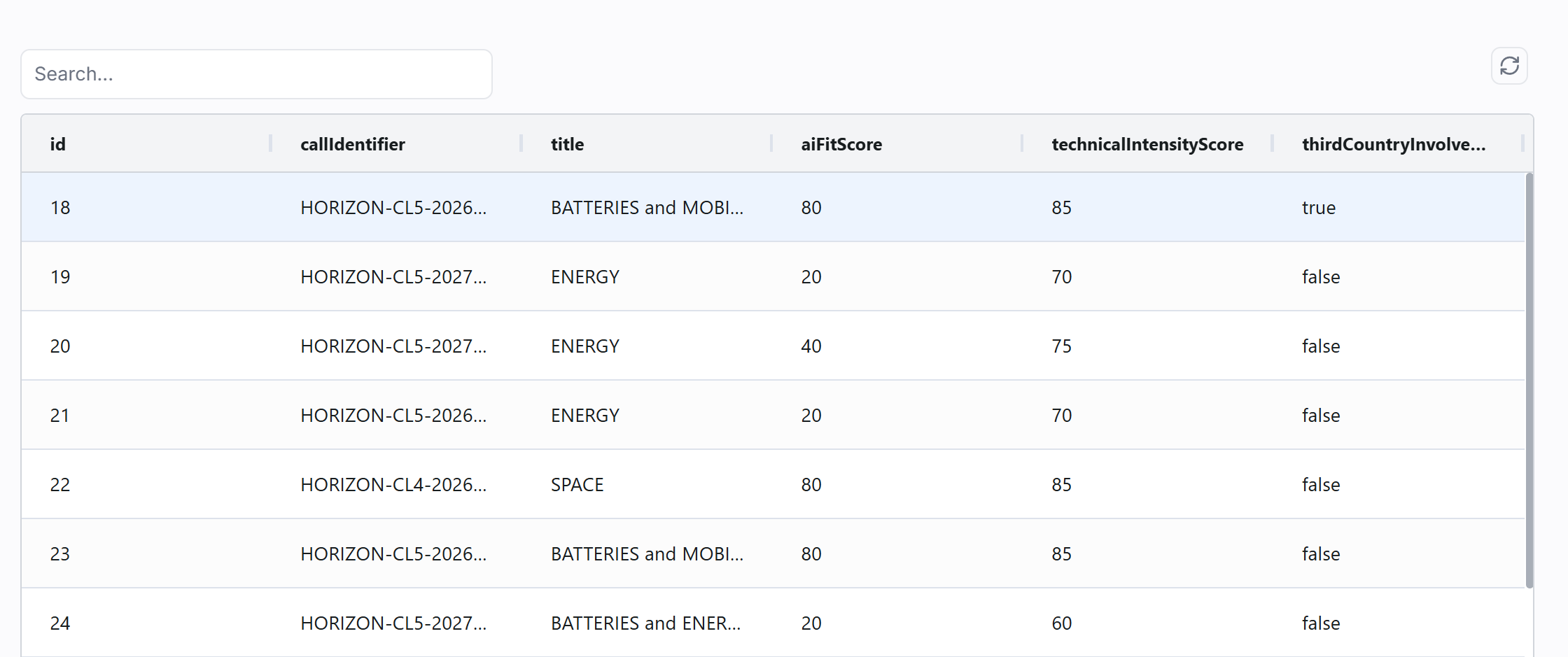Click HORIZON-CL4-2026 call identifier cell
Screen dimensions: 1568x657
[x=393, y=485]
